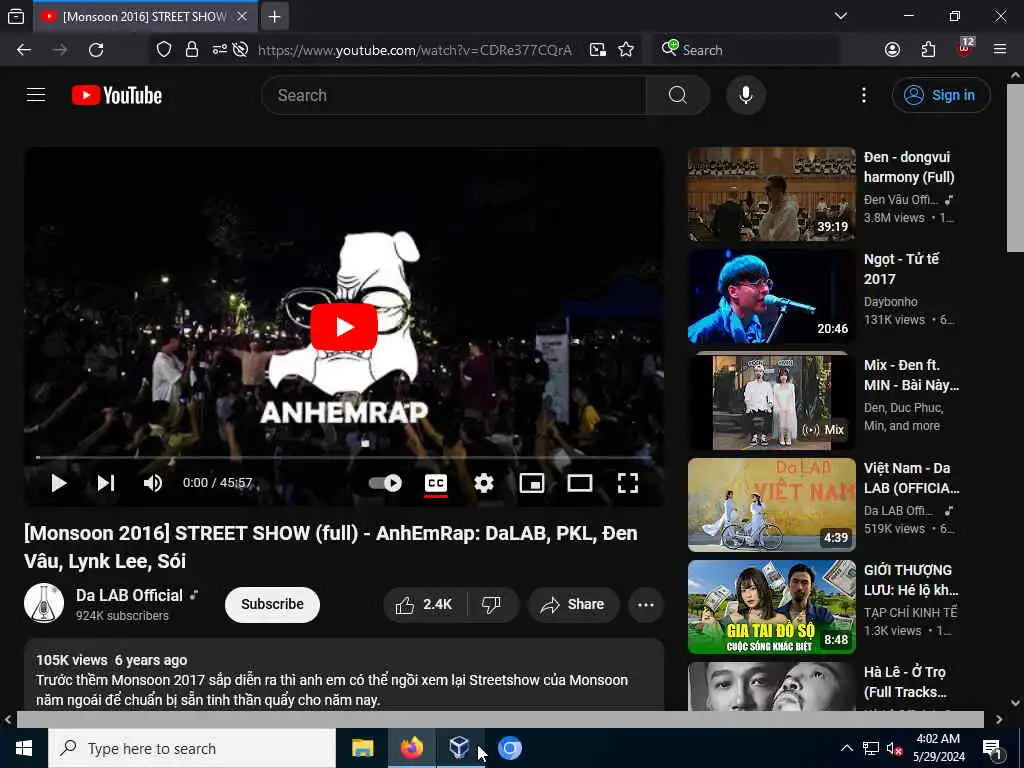Open File Explorer from the taskbar

362,748
